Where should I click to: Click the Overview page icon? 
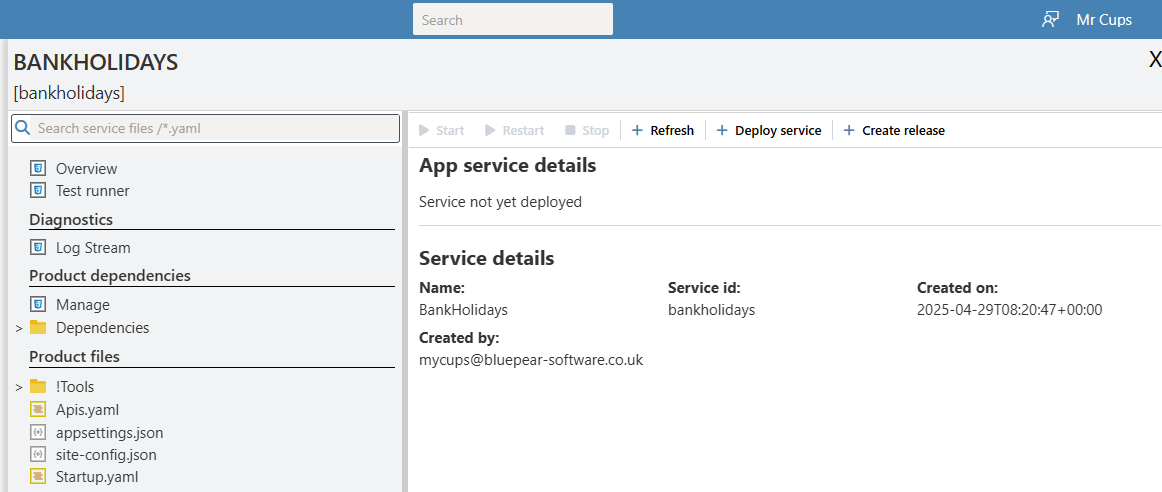(x=38, y=169)
